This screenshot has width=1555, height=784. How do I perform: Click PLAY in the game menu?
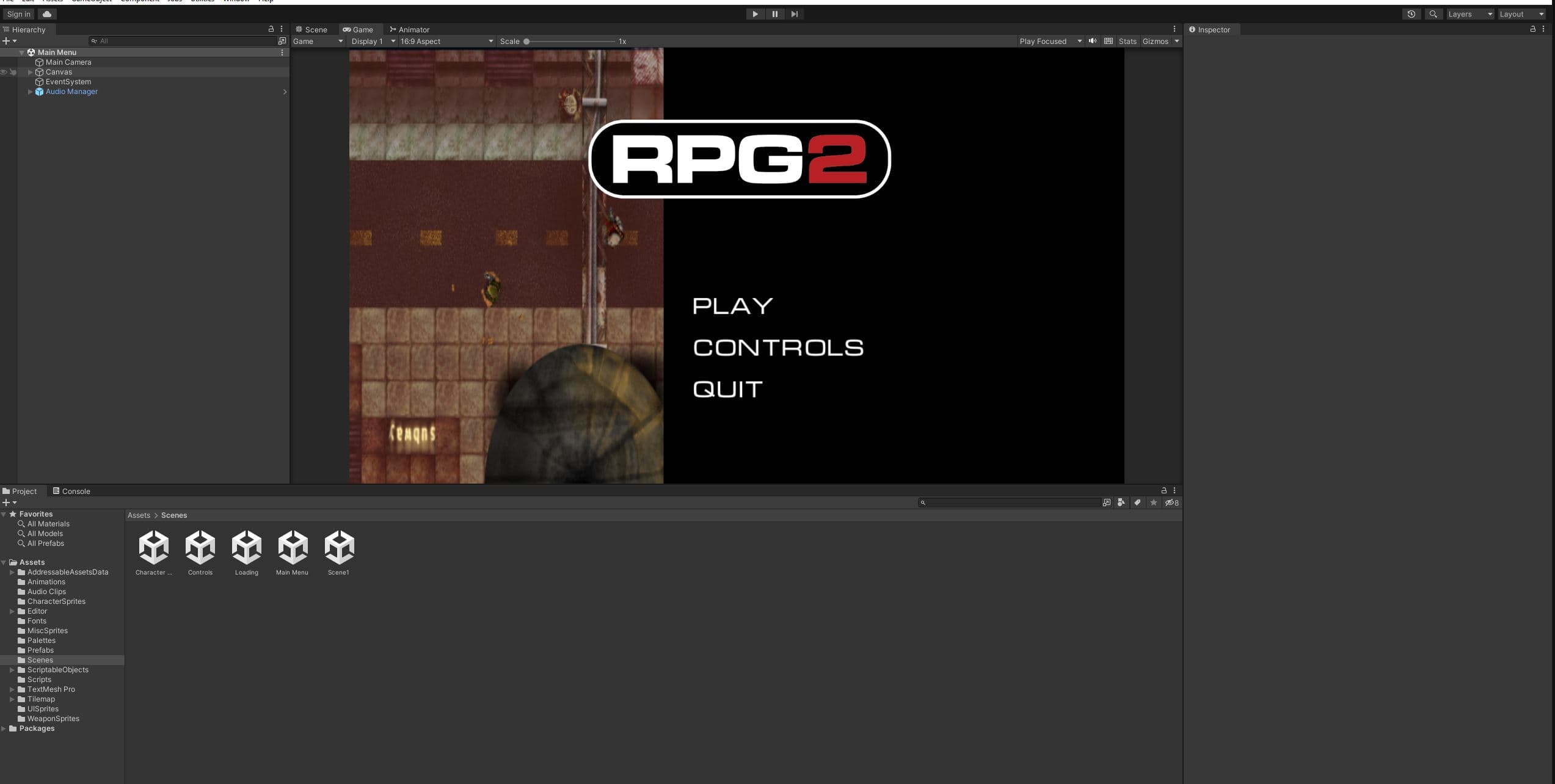coord(732,306)
